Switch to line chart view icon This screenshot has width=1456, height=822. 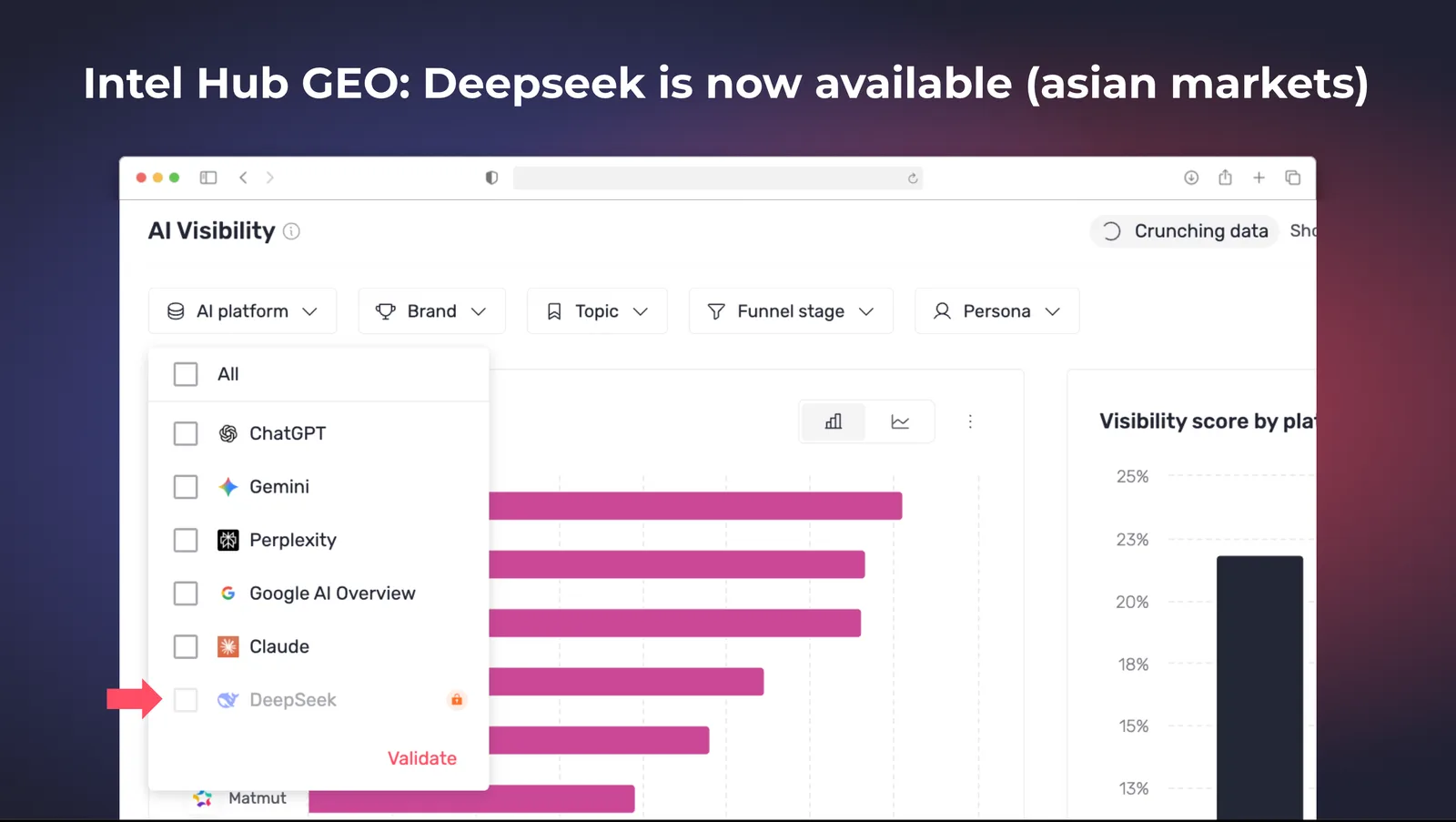900,421
